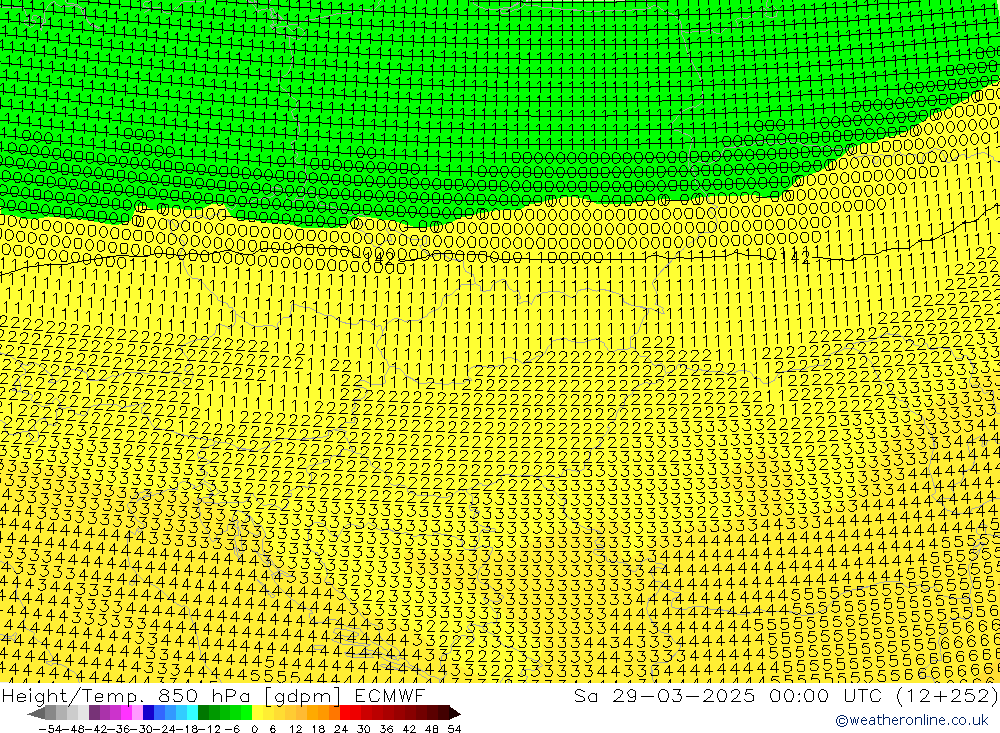
Task: Click the "-54" legend value
Action: 50,729
